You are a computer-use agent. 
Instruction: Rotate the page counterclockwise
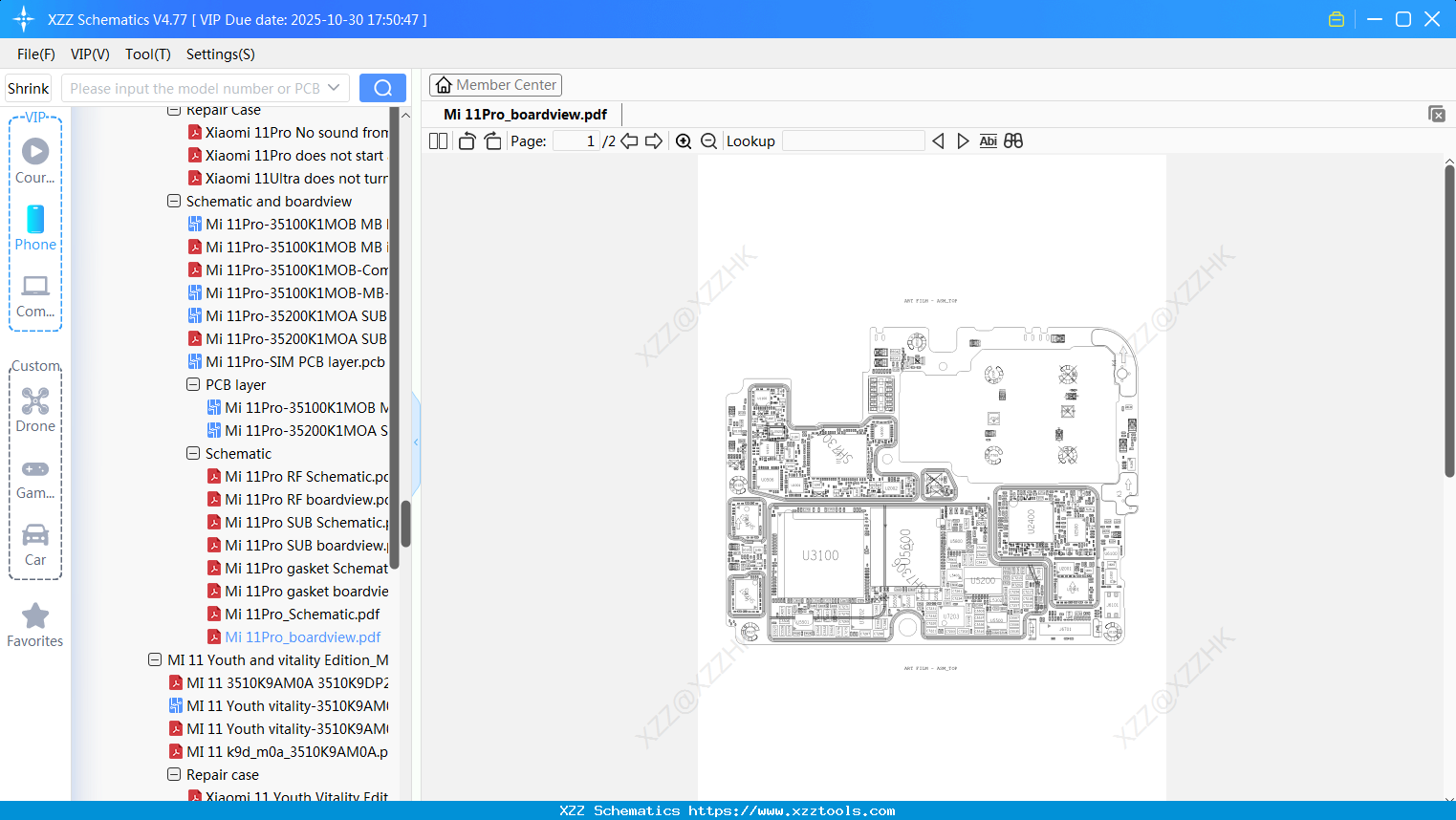(x=467, y=141)
